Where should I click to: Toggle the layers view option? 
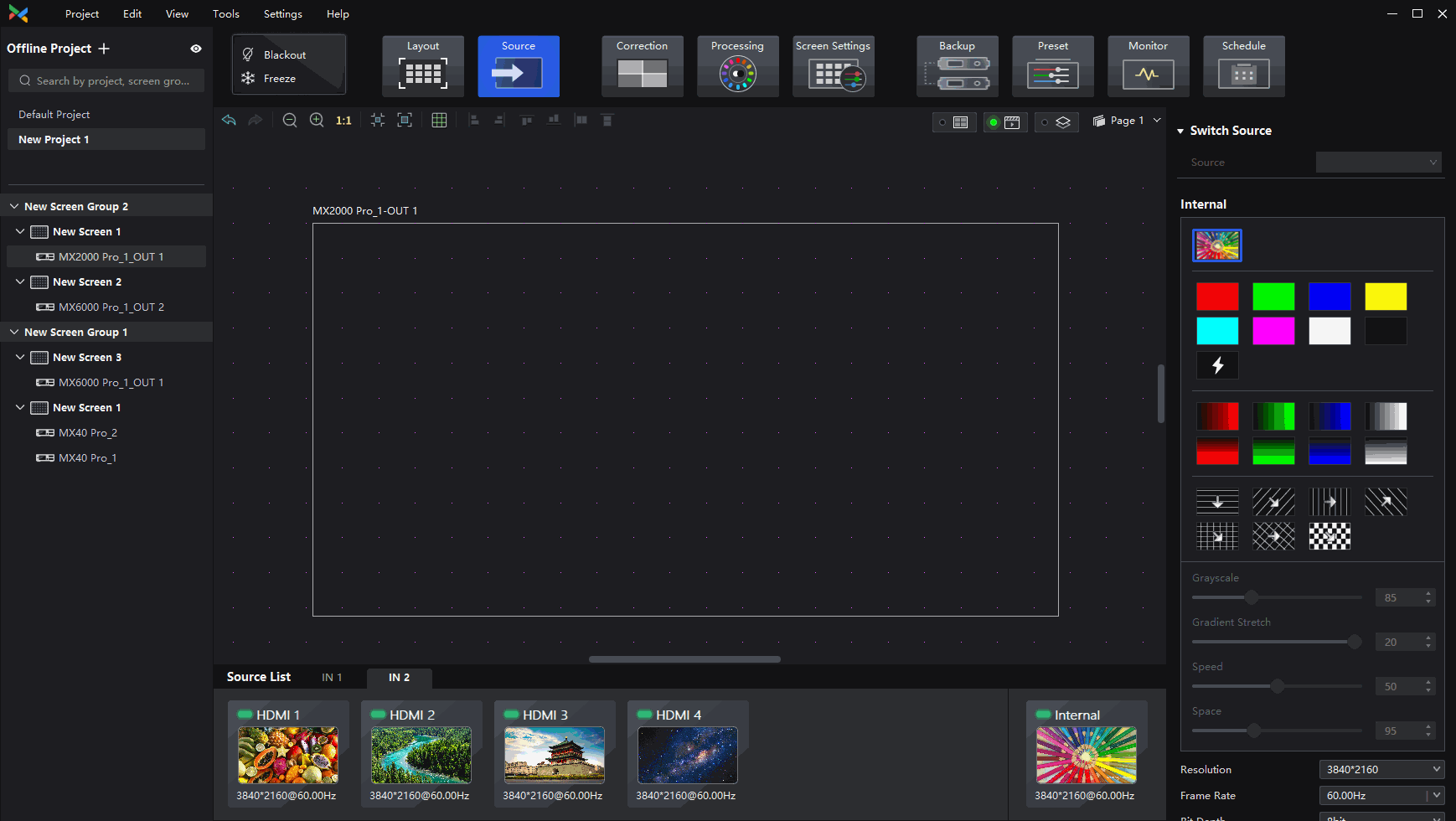pos(1056,122)
